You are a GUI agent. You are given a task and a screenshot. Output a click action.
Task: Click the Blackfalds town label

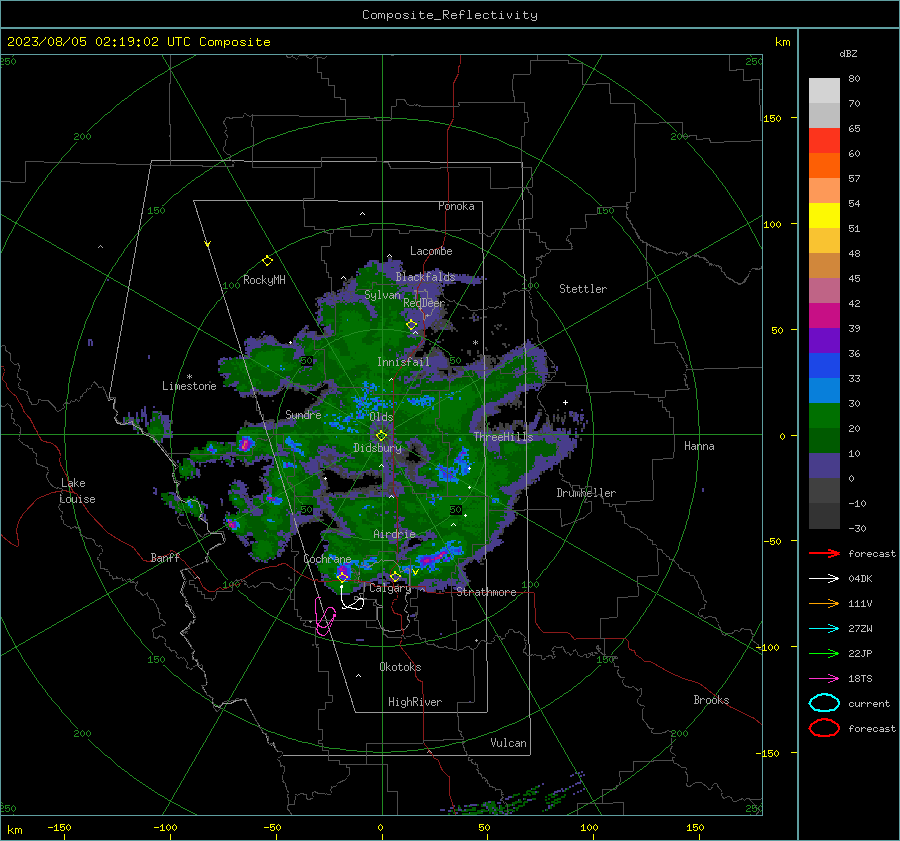click(x=425, y=277)
